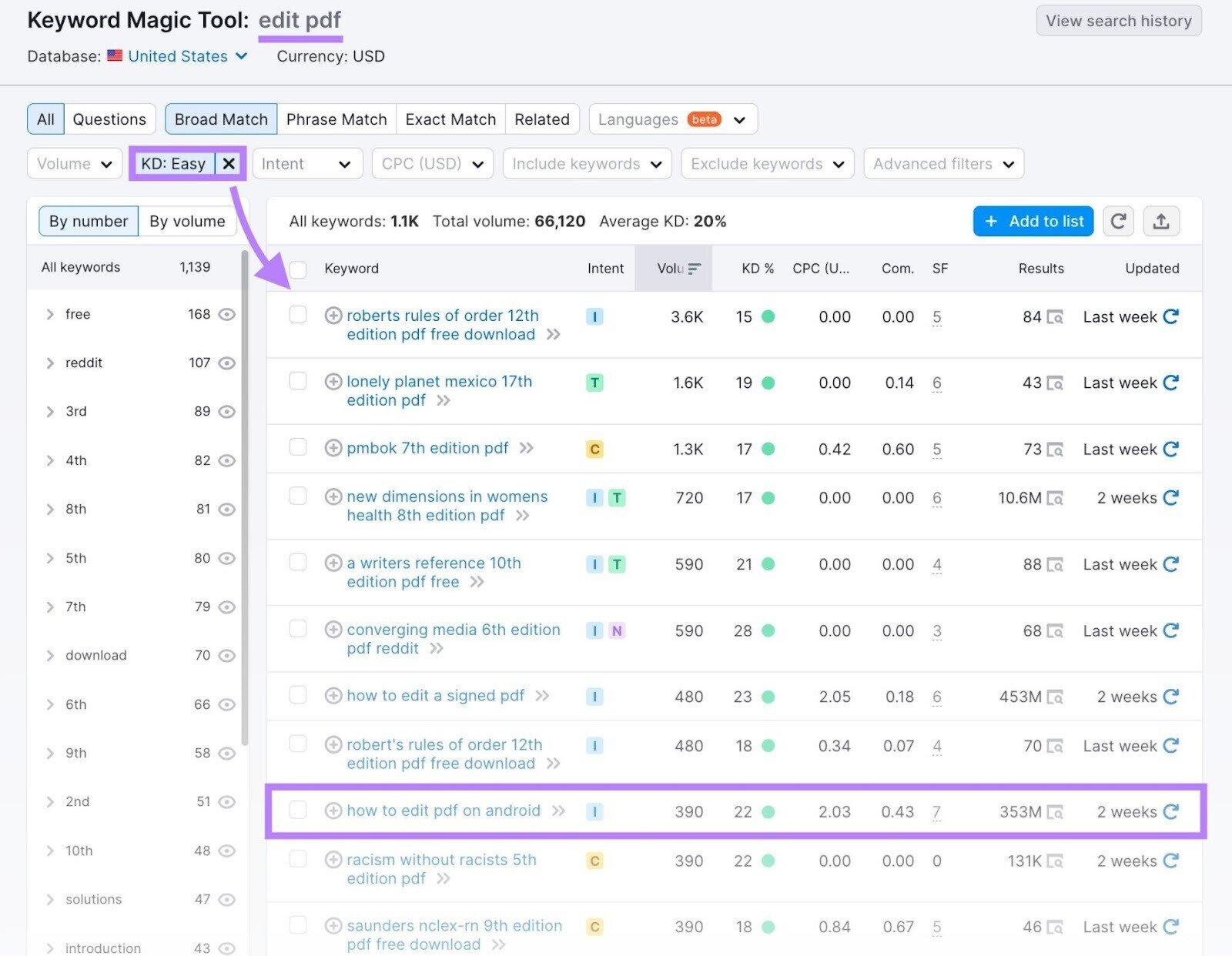The width and height of the screenshot is (1232, 956).
Task: Click the Add to list button
Action: coord(1033,221)
